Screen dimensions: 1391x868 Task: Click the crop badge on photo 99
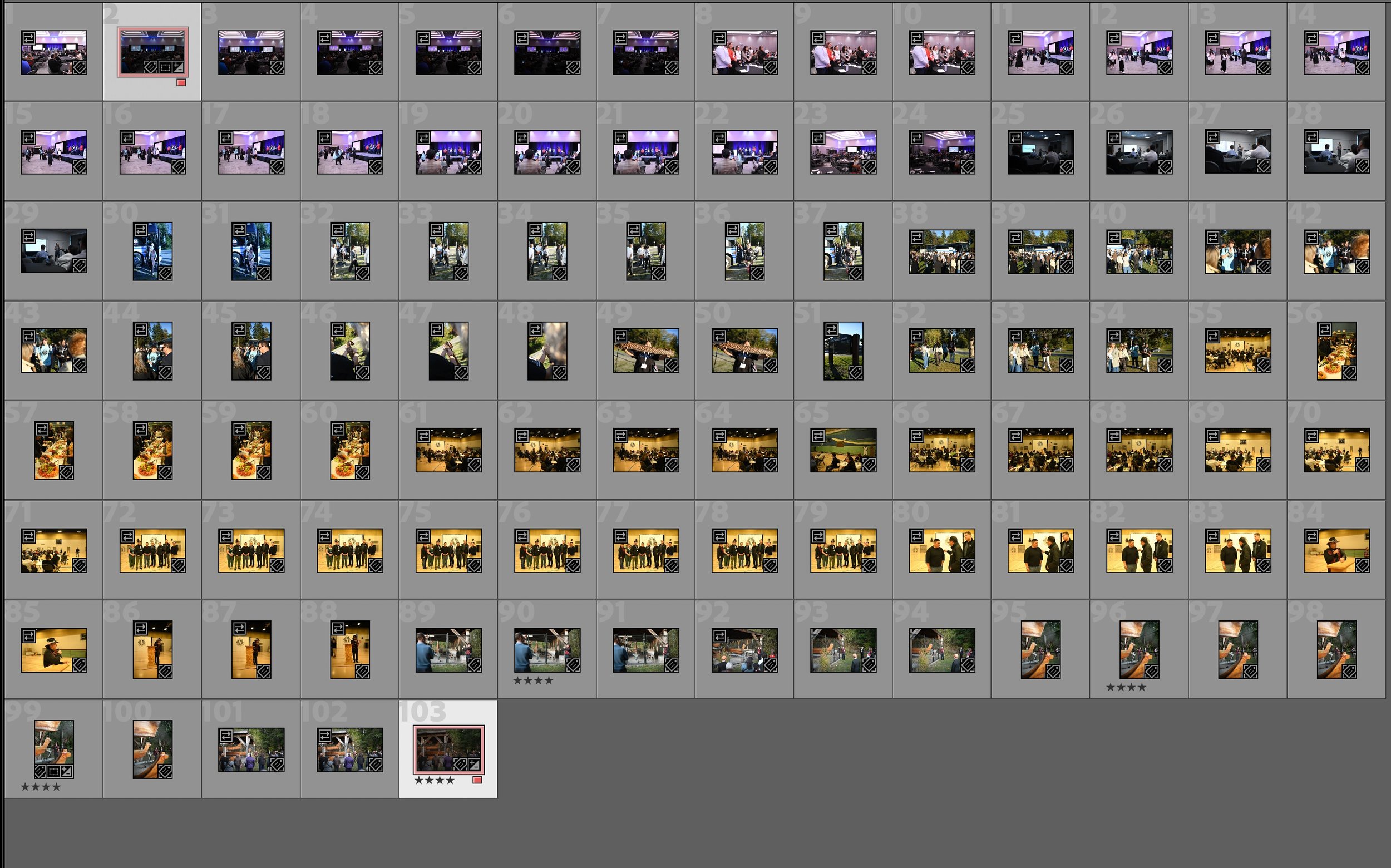(53, 771)
